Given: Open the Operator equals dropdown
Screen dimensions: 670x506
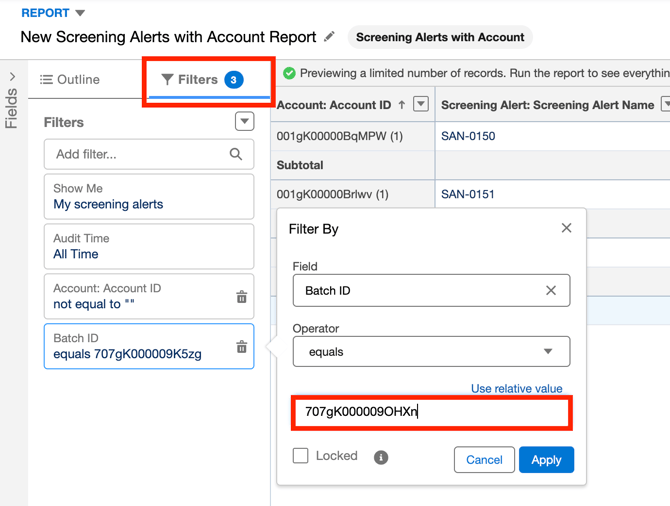Looking at the screenshot, I should click(431, 352).
